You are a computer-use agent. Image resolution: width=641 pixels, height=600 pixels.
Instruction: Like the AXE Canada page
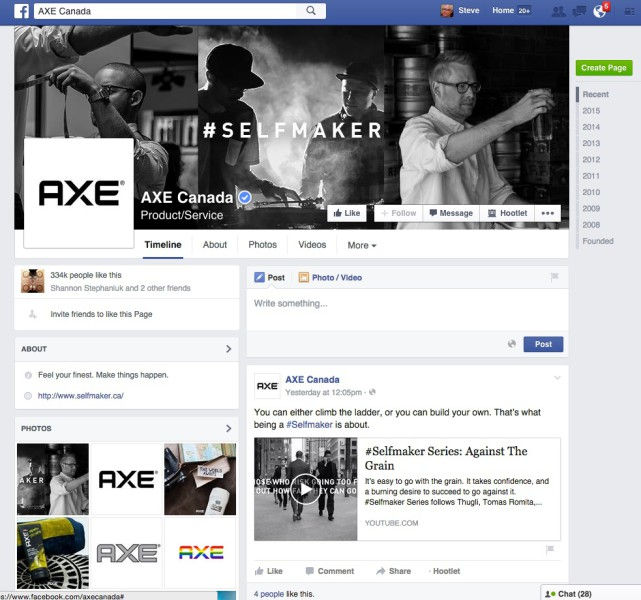tap(347, 213)
